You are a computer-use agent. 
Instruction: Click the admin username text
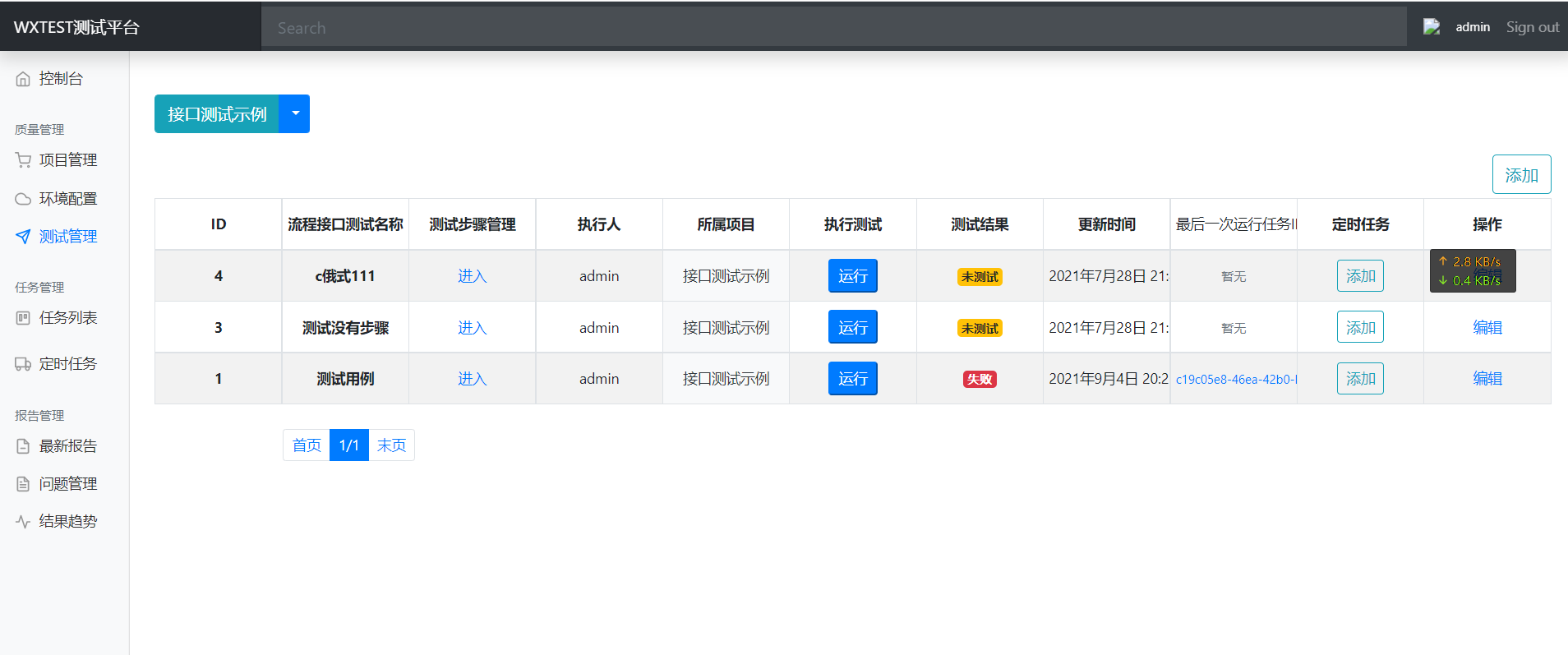1472,27
